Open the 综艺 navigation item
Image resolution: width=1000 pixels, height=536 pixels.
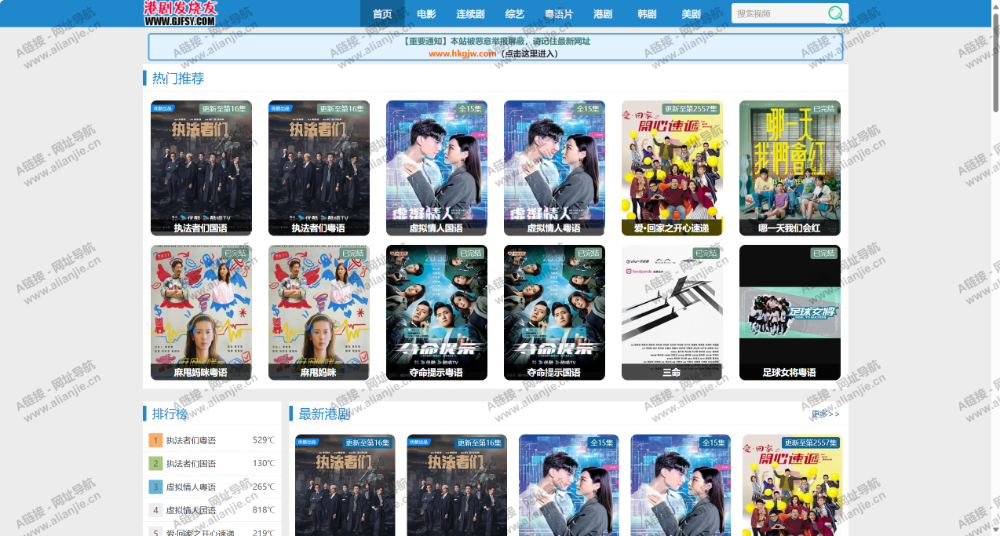tap(514, 13)
